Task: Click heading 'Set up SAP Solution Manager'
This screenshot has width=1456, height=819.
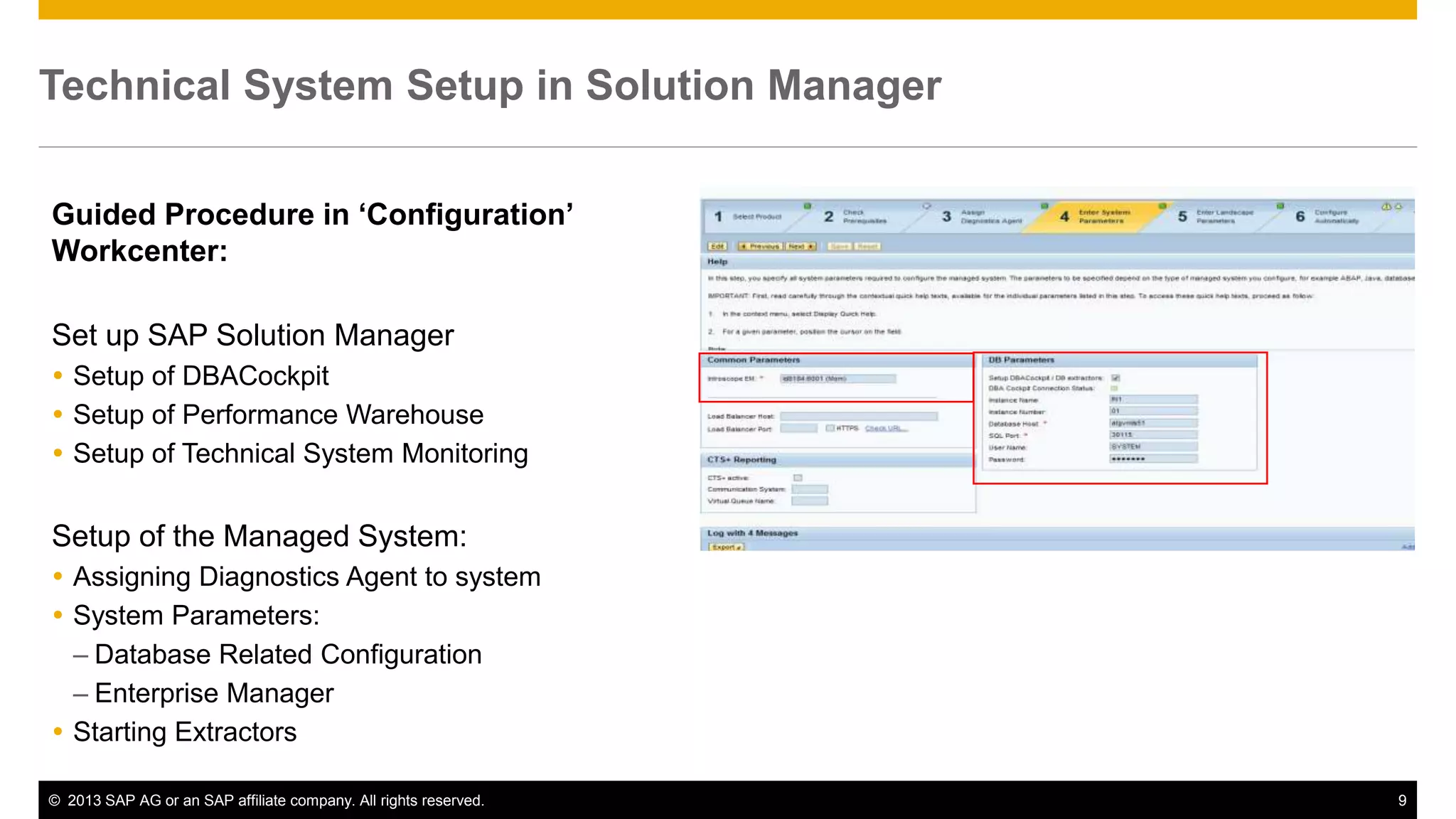Action: tap(253, 336)
